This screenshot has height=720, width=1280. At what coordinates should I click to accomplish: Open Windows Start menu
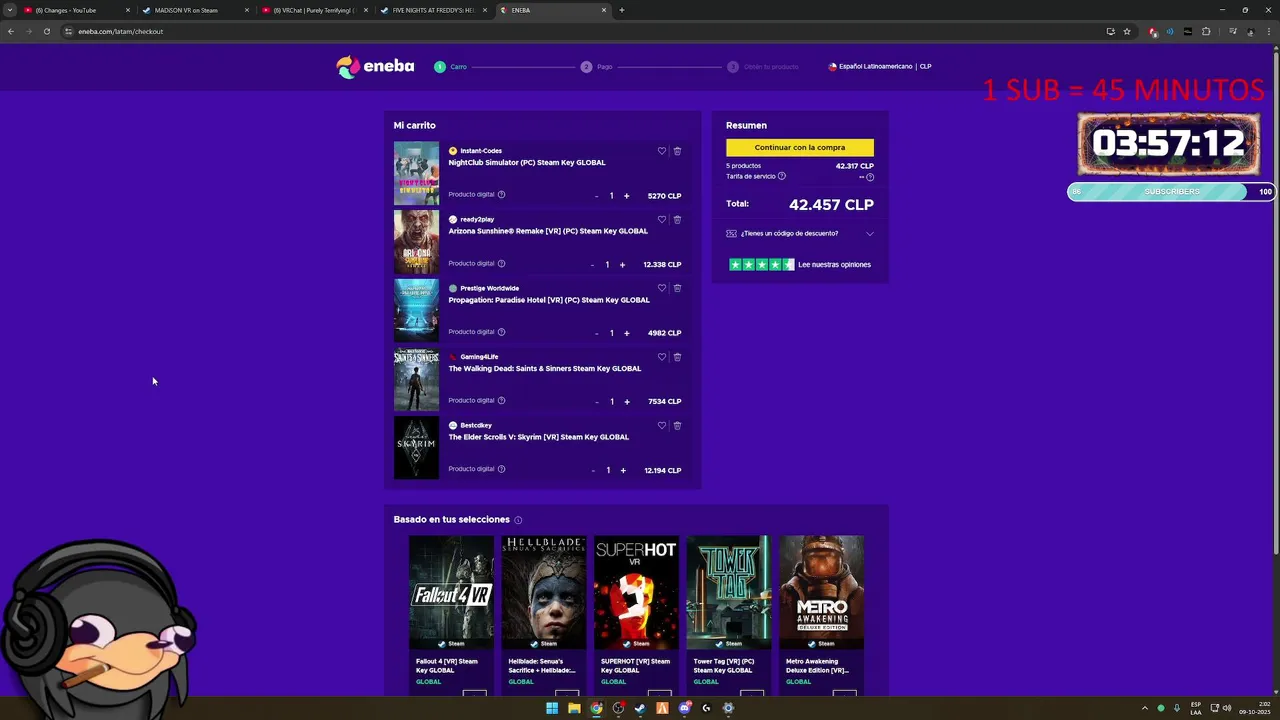[x=552, y=708]
